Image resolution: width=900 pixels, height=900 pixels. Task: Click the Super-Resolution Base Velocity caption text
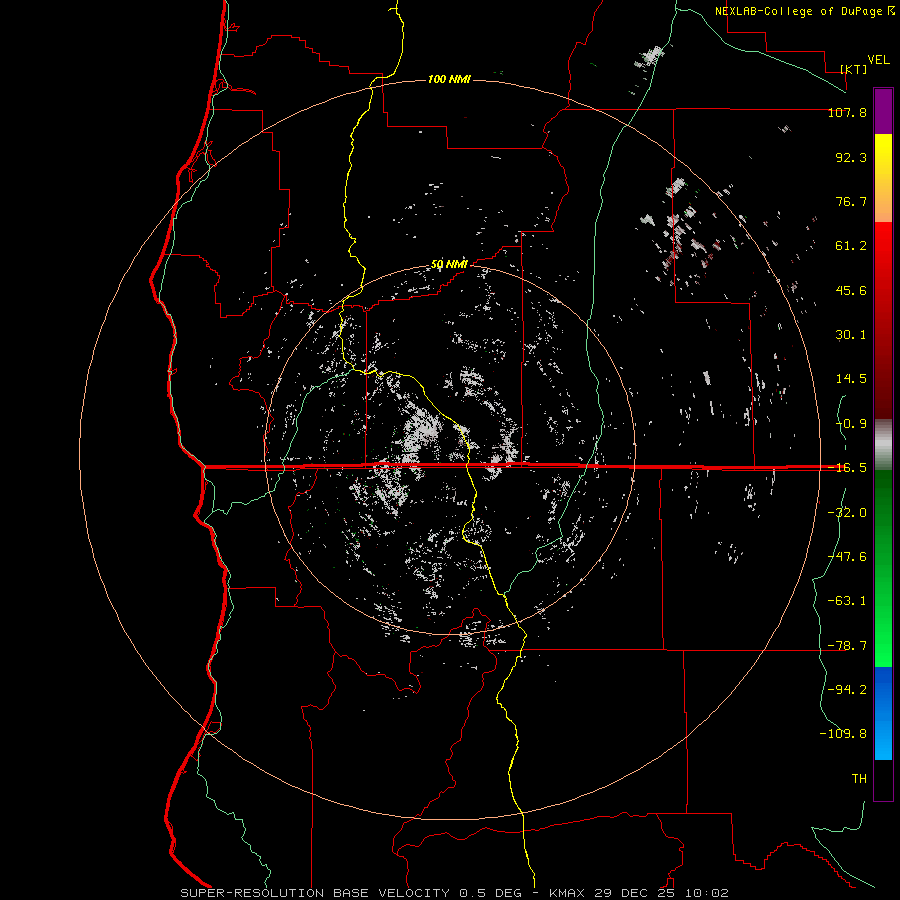point(455,893)
